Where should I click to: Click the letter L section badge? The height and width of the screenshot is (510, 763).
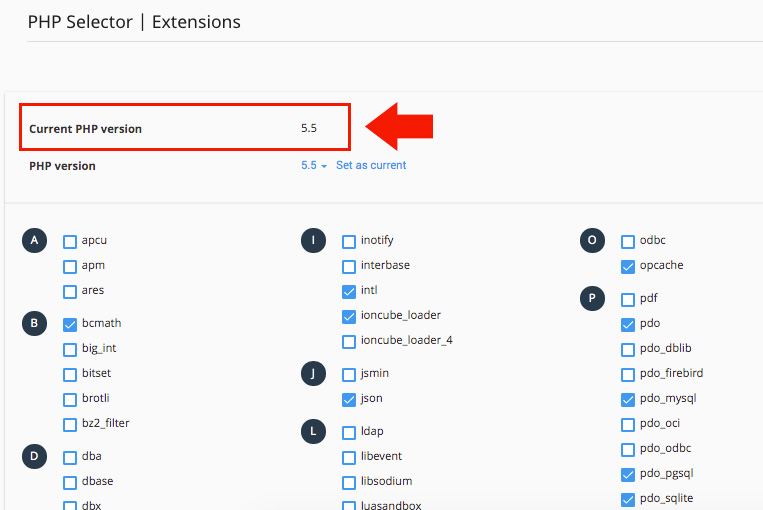coord(314,432)
